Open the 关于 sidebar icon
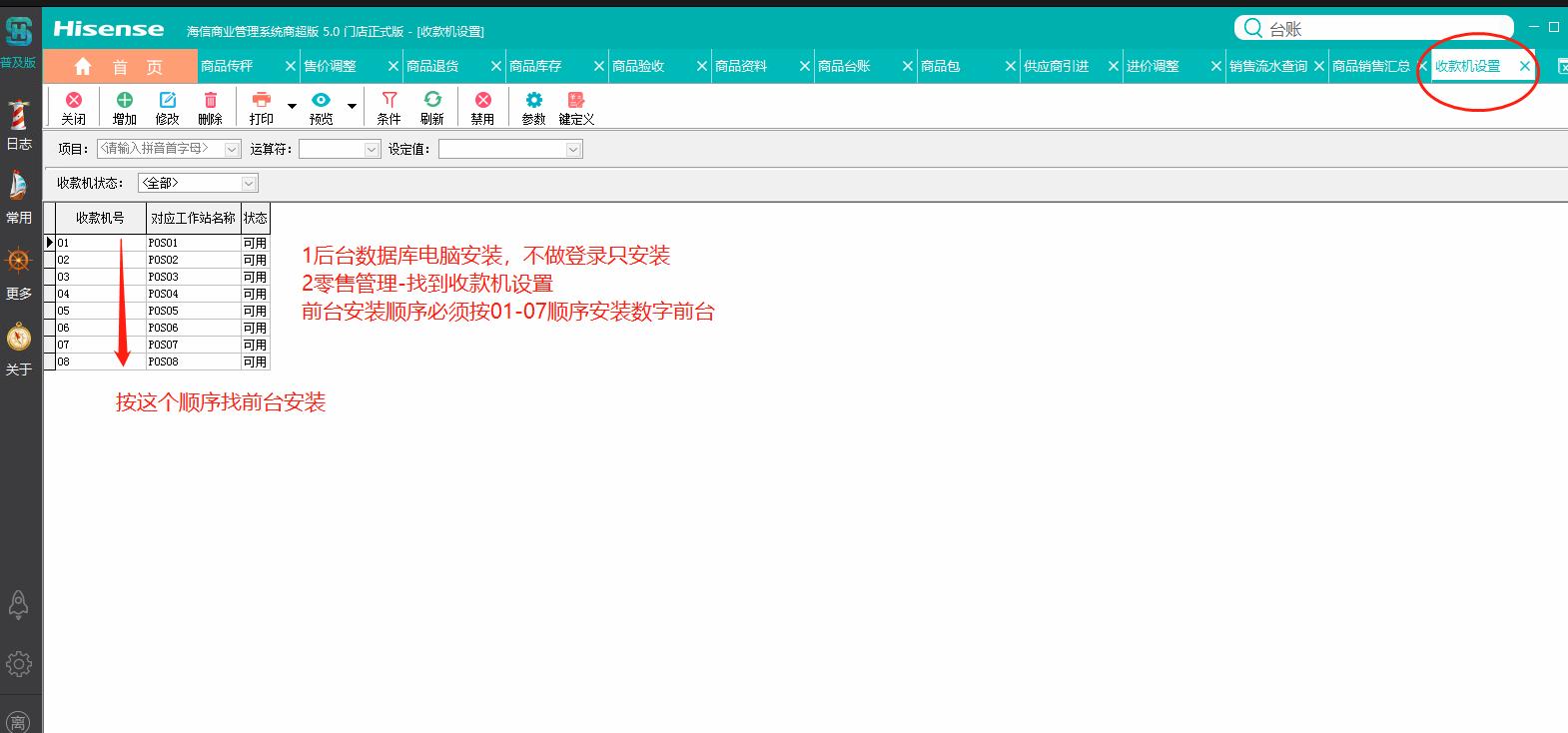Screen dimensions: 1568x733 click(19, 338)
